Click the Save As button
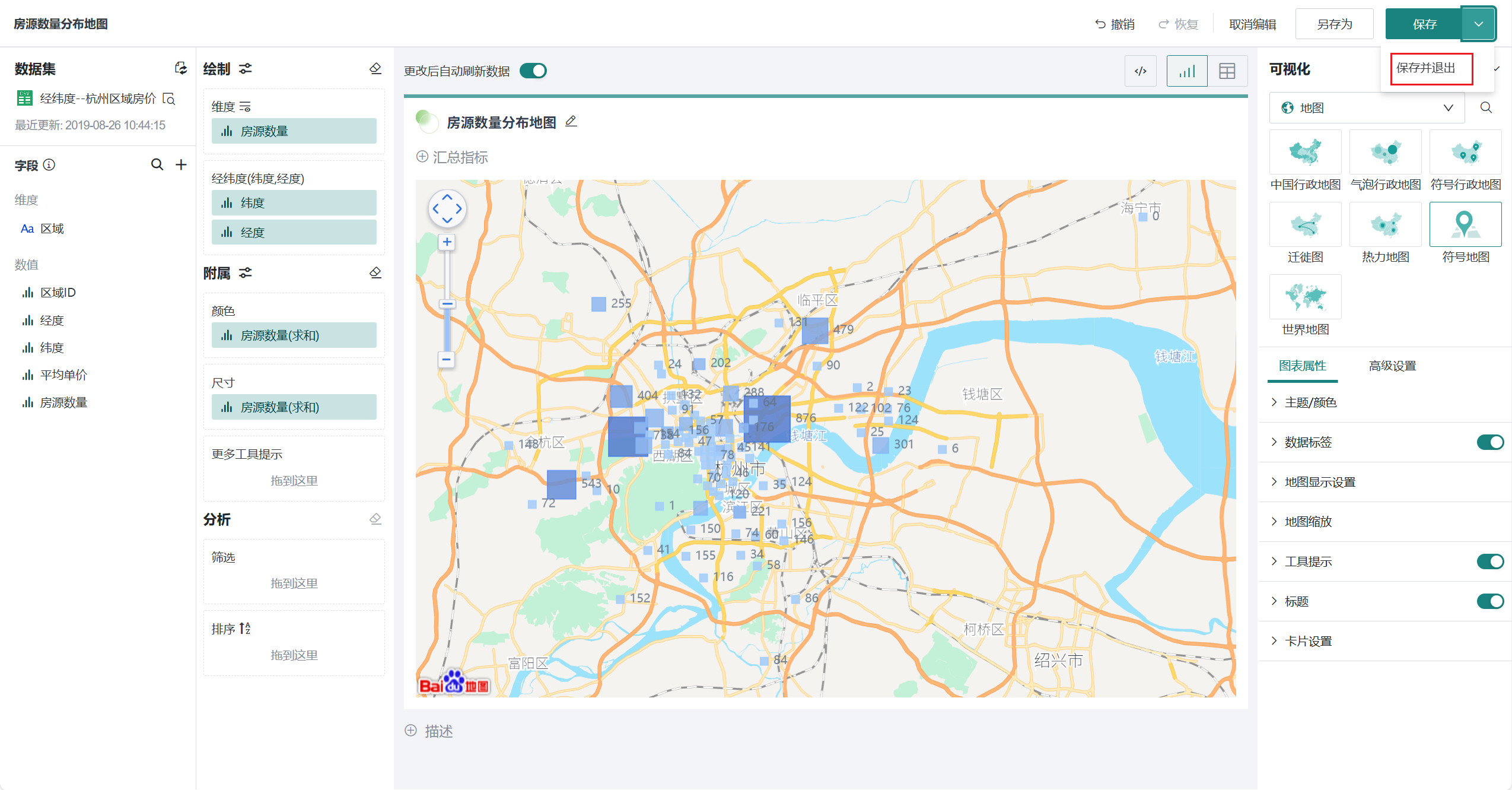 tap(1334, 24)
